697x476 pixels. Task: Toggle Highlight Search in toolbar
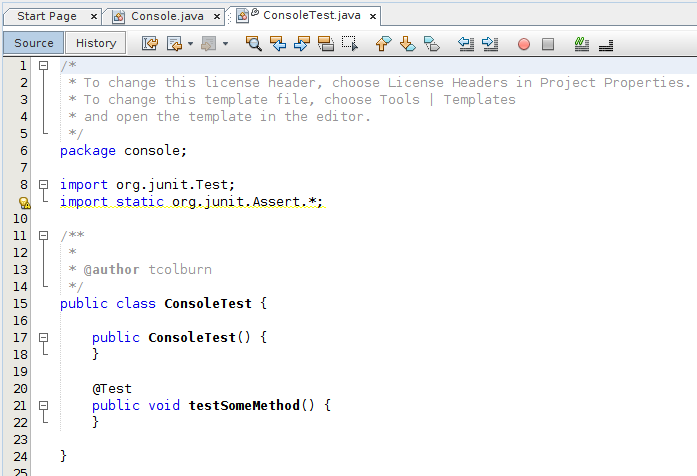coord(326,44)
